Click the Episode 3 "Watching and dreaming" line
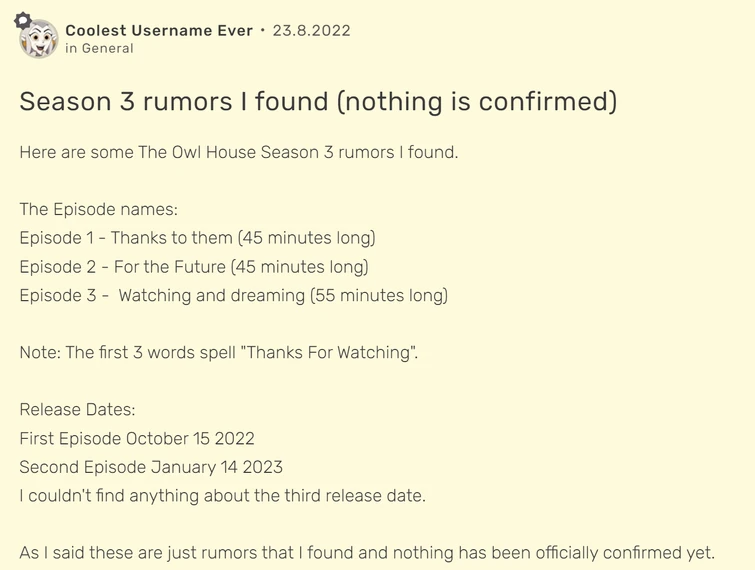755x570 pixels. (x=233, y=295)
